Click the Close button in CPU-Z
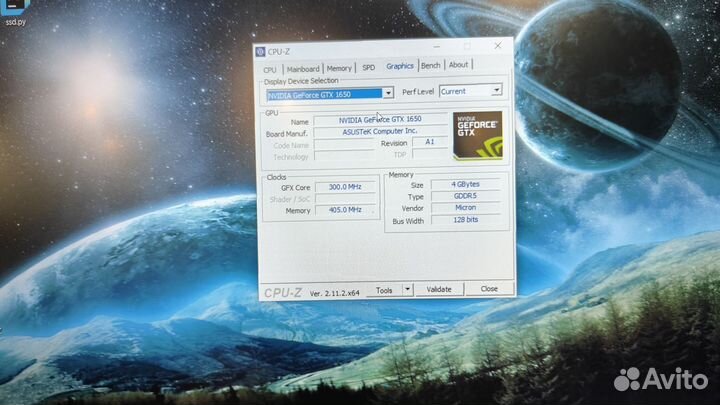This screenshot has width=720, height=405. click(489, 288)
